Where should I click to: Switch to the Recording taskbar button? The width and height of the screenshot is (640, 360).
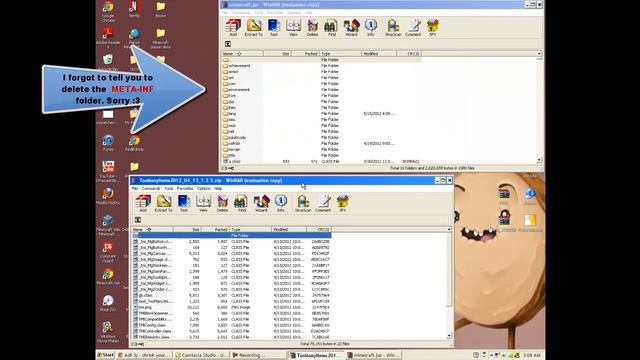[258, 355]
